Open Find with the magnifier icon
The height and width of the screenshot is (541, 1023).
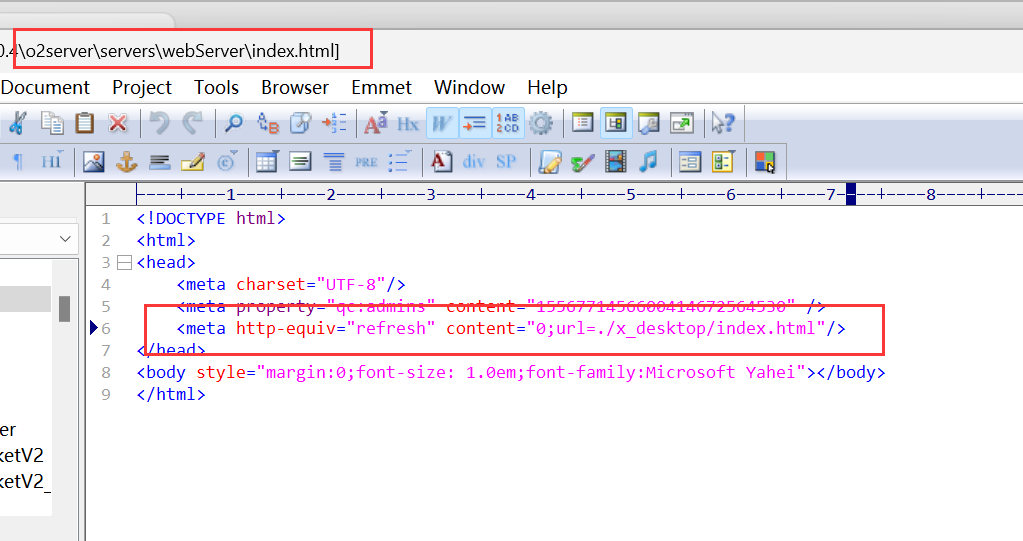coord(234,123)
